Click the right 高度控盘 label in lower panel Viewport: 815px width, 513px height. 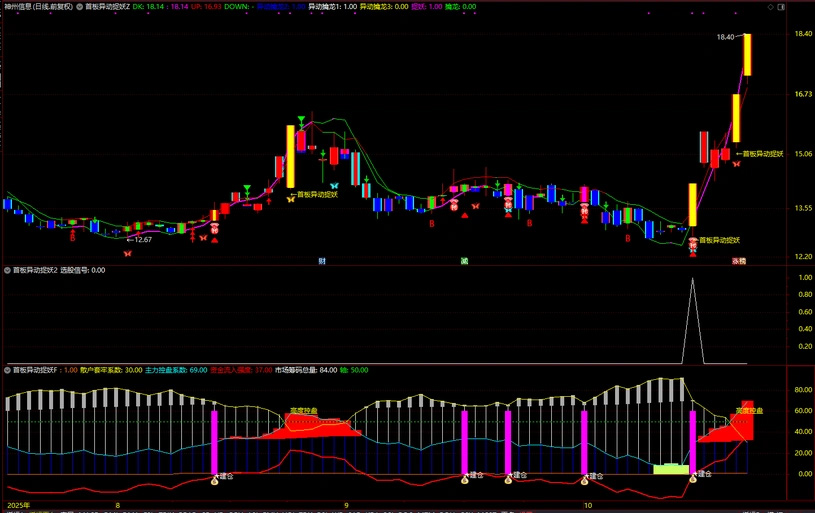pyautogui.click(x=750, y=411)
